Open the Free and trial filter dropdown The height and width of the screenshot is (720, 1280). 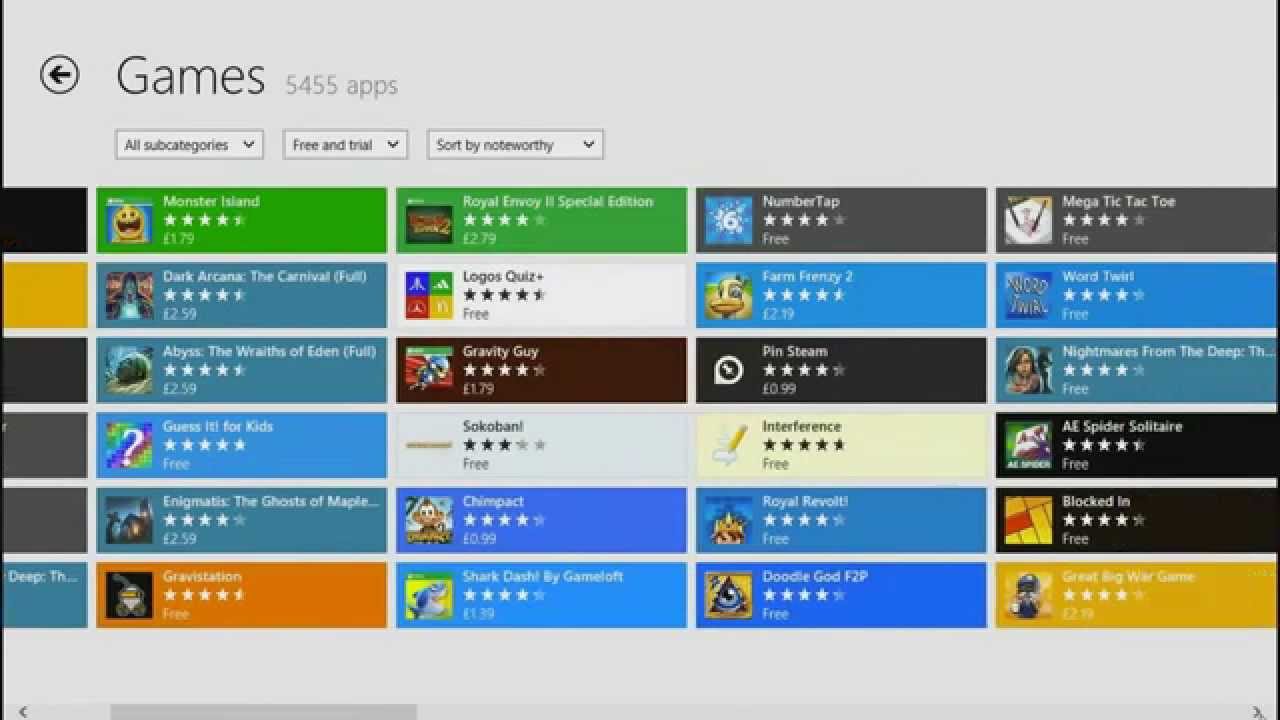pos(345,145)
